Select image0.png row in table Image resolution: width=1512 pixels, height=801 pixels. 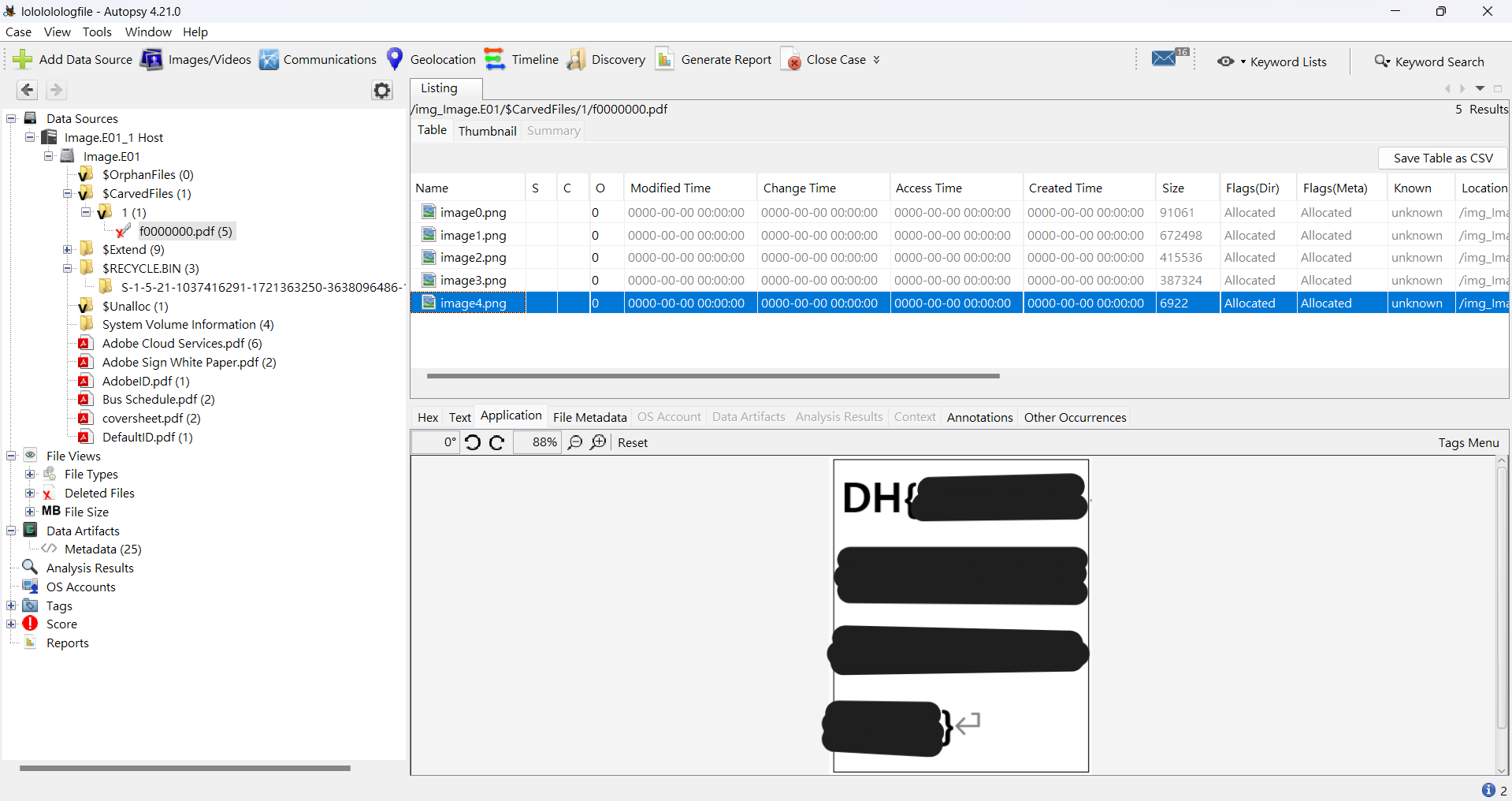(x=960, y=213)
